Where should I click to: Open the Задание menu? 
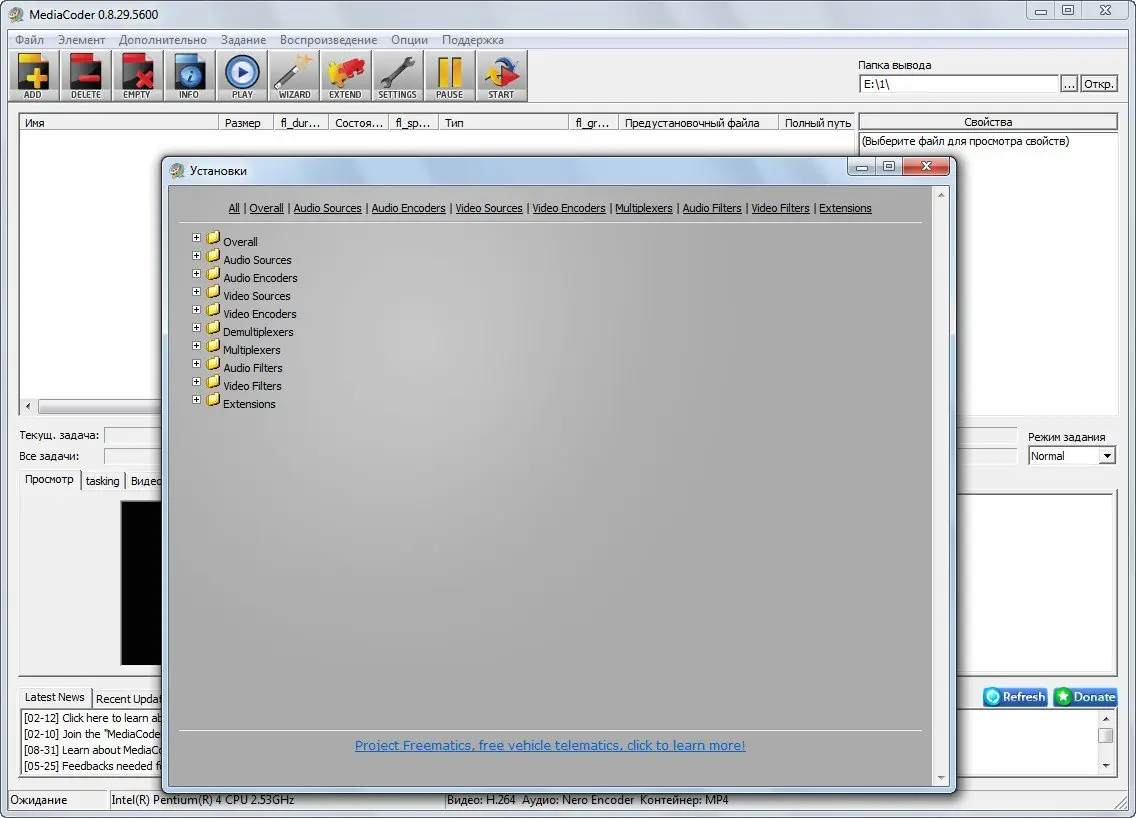pyautogui.click(x=243, y=40)
